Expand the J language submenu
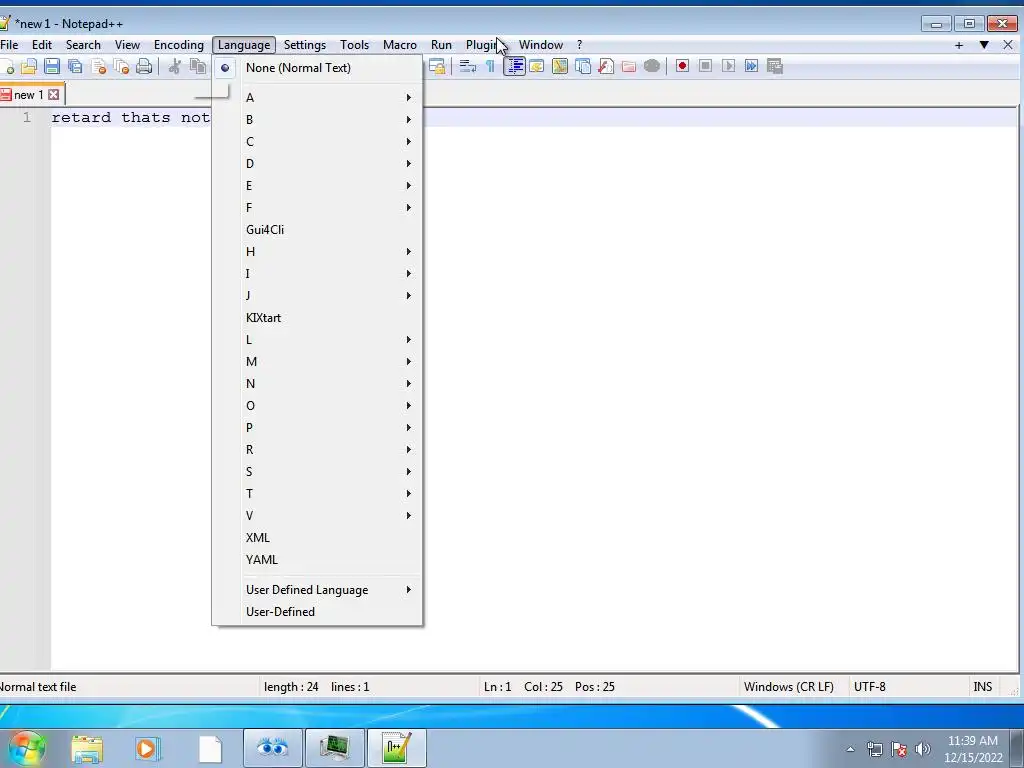This screenshot has width=1024, height=768. point(317,296)
